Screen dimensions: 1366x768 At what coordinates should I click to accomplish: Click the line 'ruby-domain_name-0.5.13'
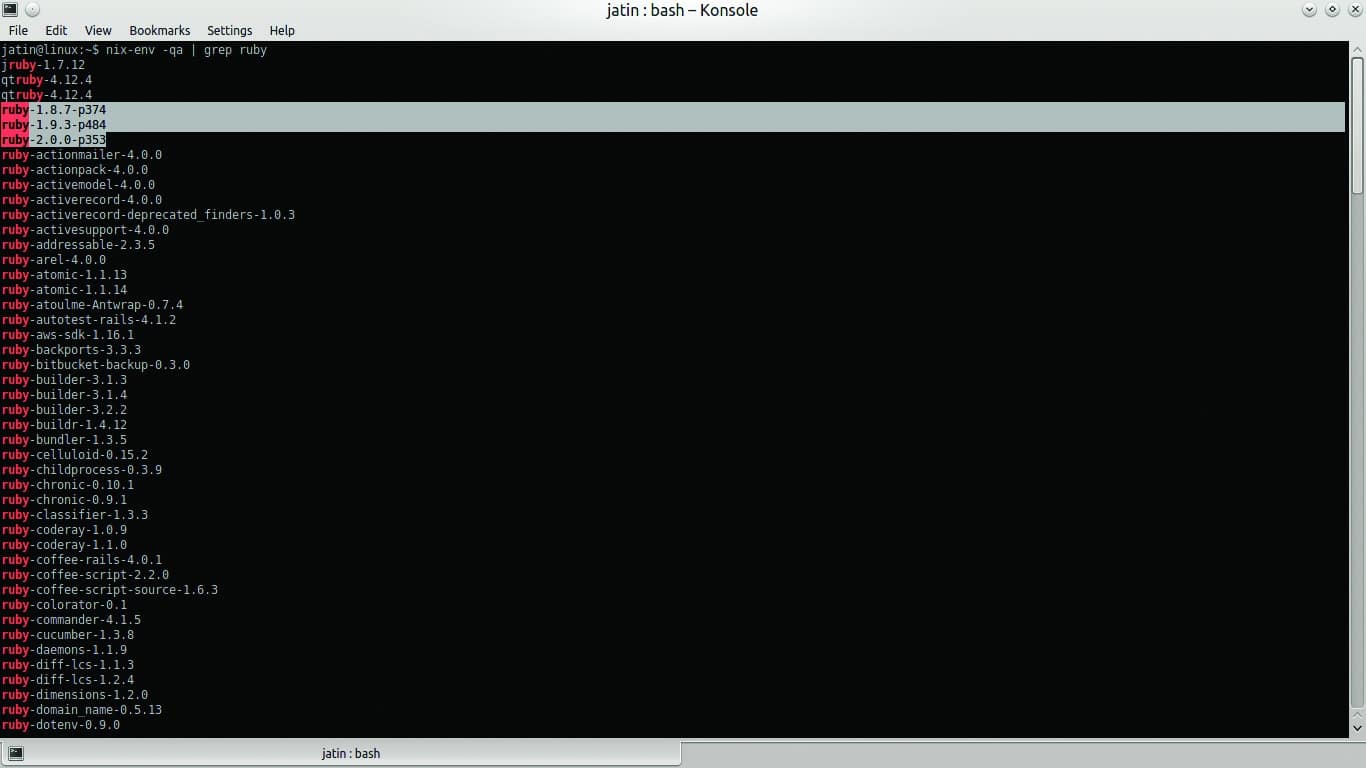(x=82, y=710)
